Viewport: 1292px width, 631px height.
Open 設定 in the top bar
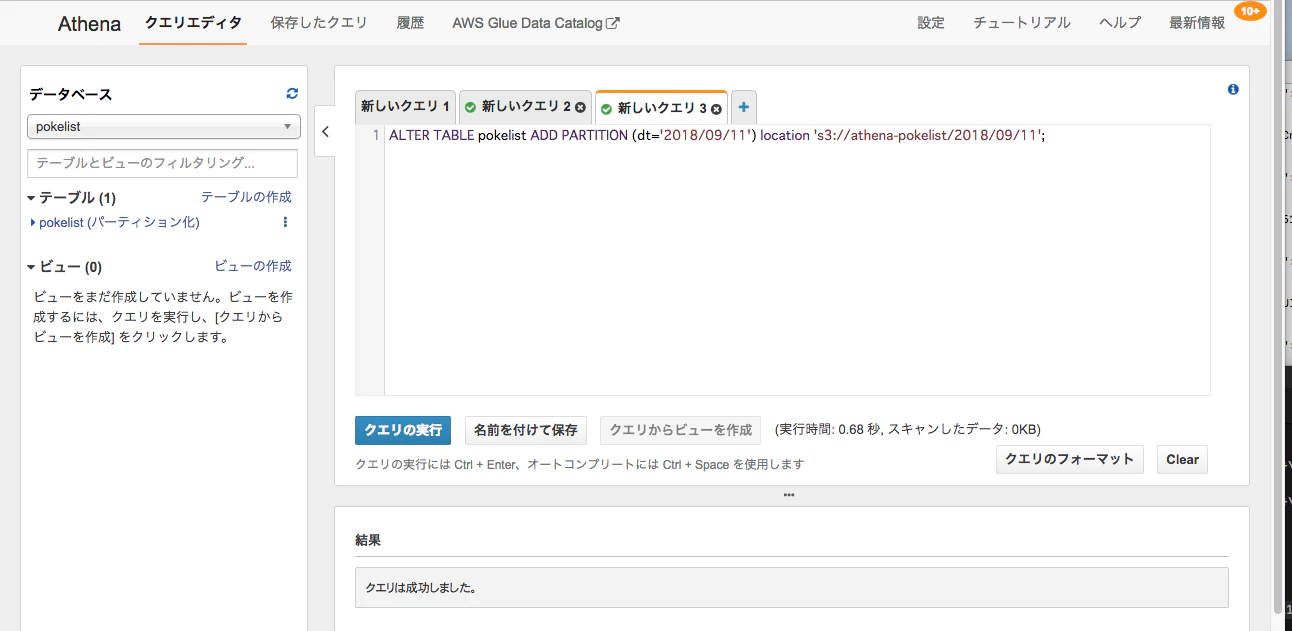point(931,23)
